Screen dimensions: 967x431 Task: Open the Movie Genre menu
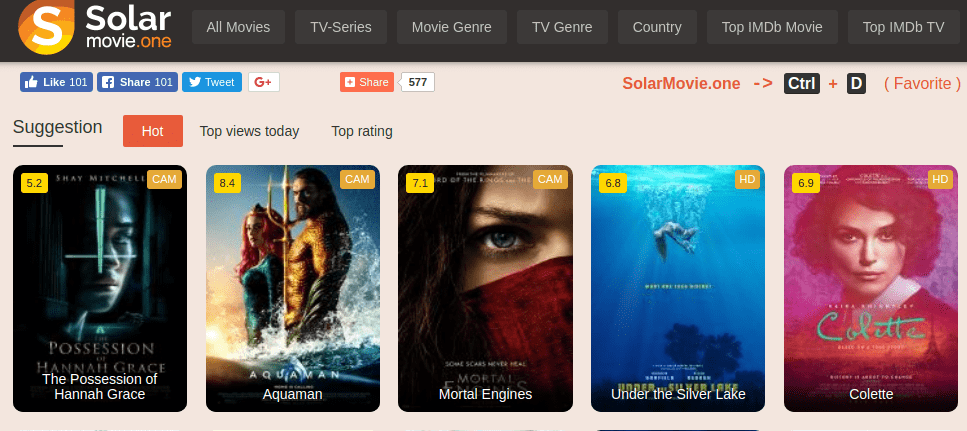[x=451, y=27]
